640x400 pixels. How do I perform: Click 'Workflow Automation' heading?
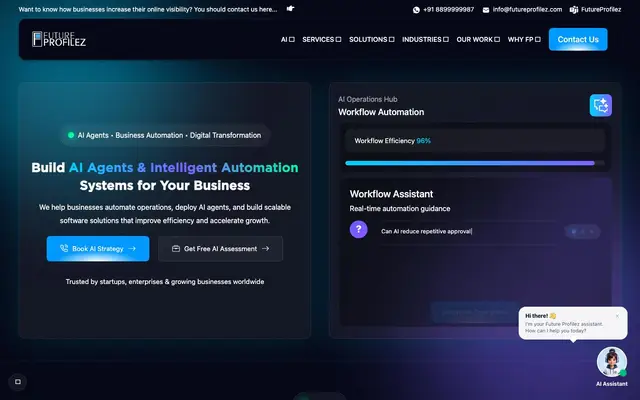pos(381,112)
